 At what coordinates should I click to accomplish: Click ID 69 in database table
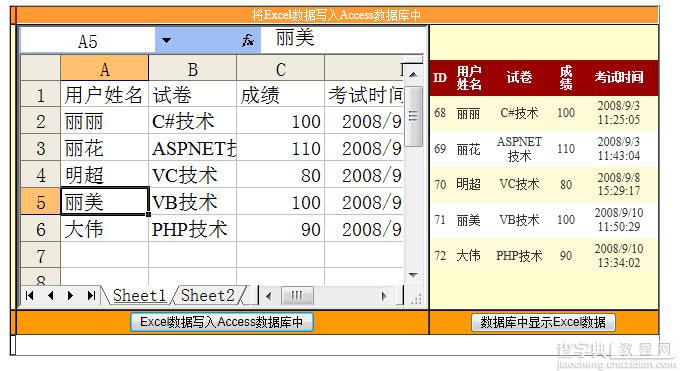pyautogui.click(x=440, y=149)
